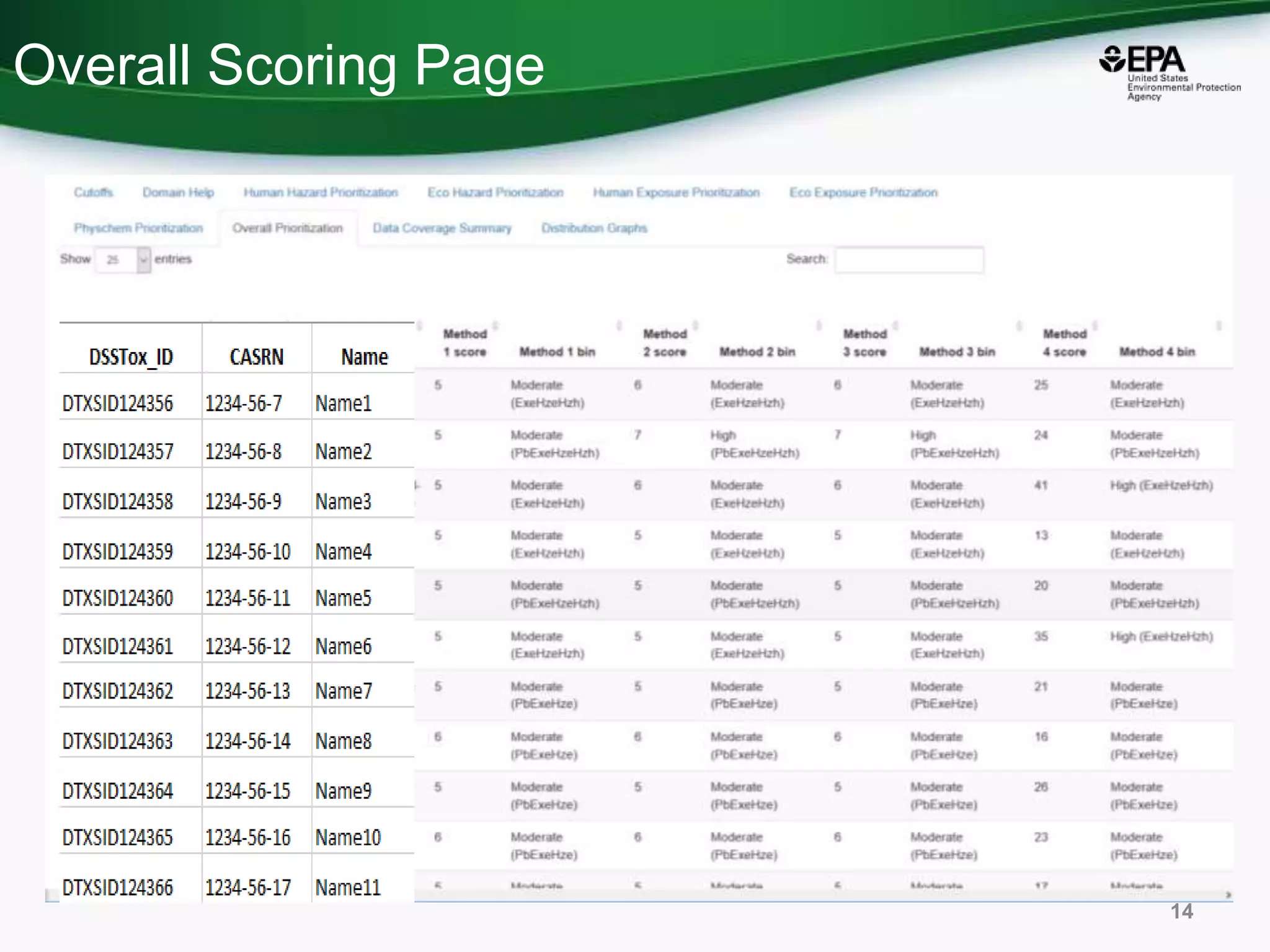
Task: Click Name2's High Method 3 bin cell
Action: (954, 444)
